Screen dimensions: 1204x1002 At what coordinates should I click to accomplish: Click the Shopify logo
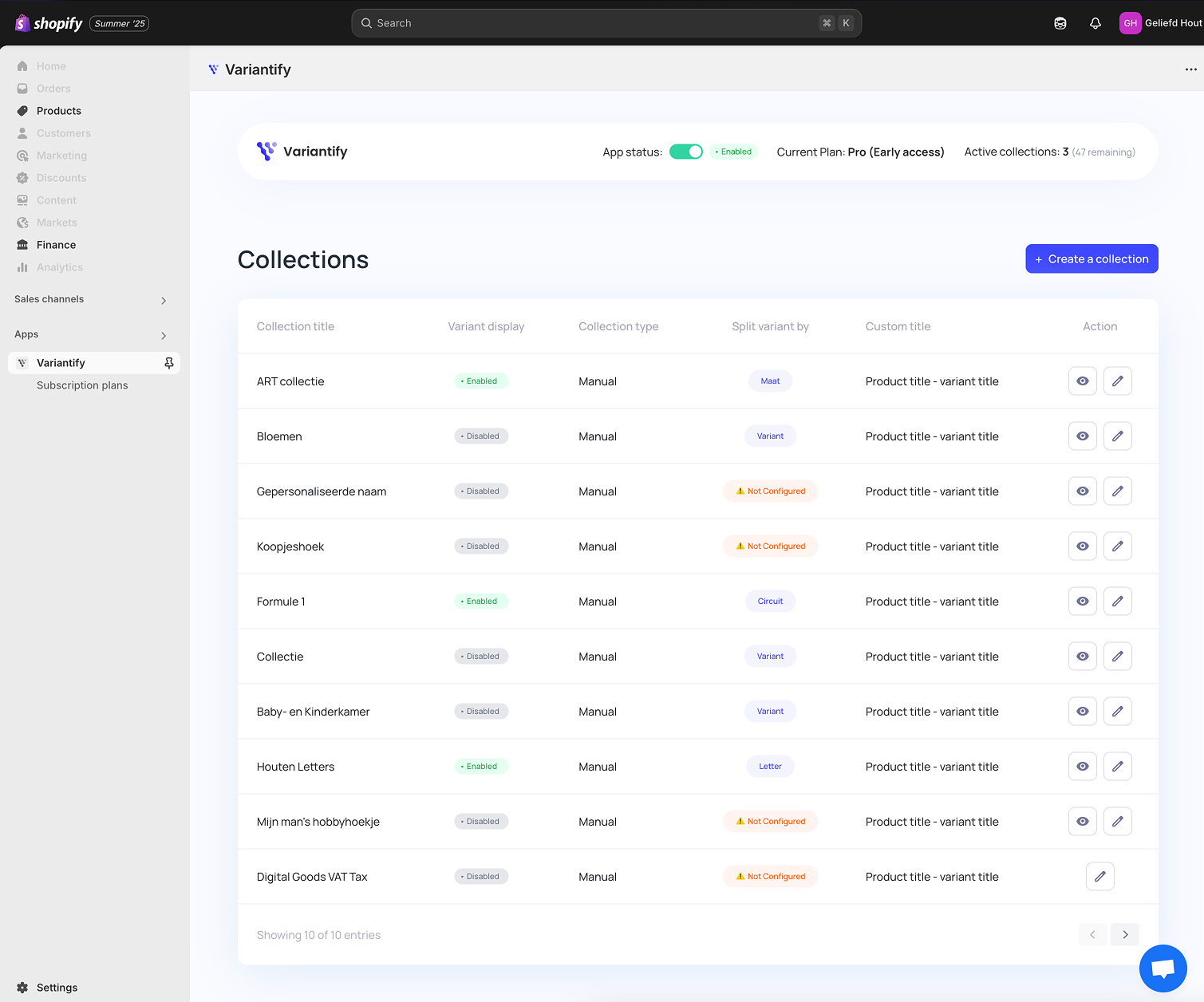coord(49,23)
